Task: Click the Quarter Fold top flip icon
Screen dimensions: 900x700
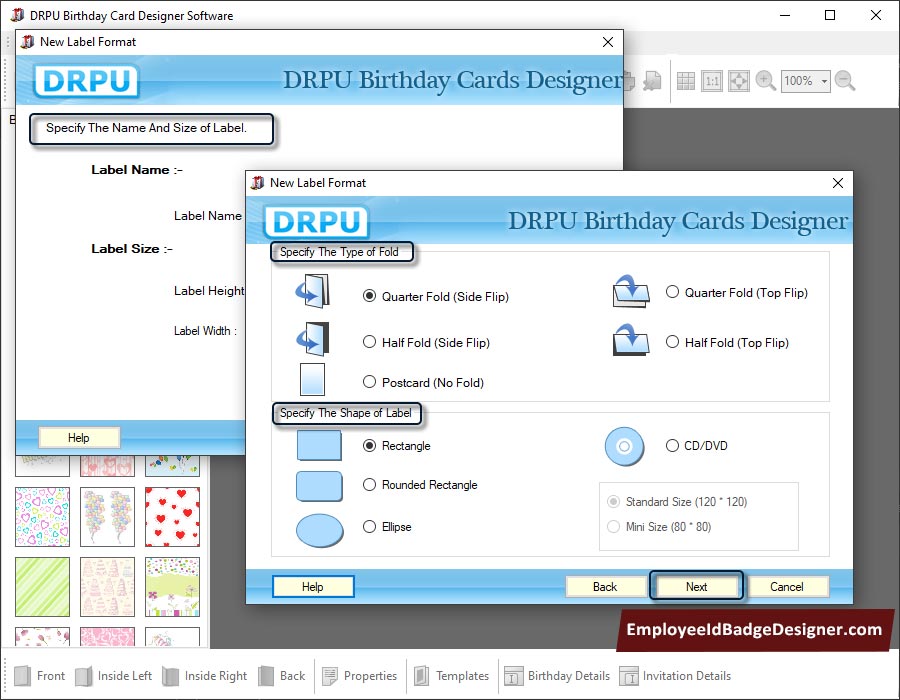Action: (x=631, y=291)
